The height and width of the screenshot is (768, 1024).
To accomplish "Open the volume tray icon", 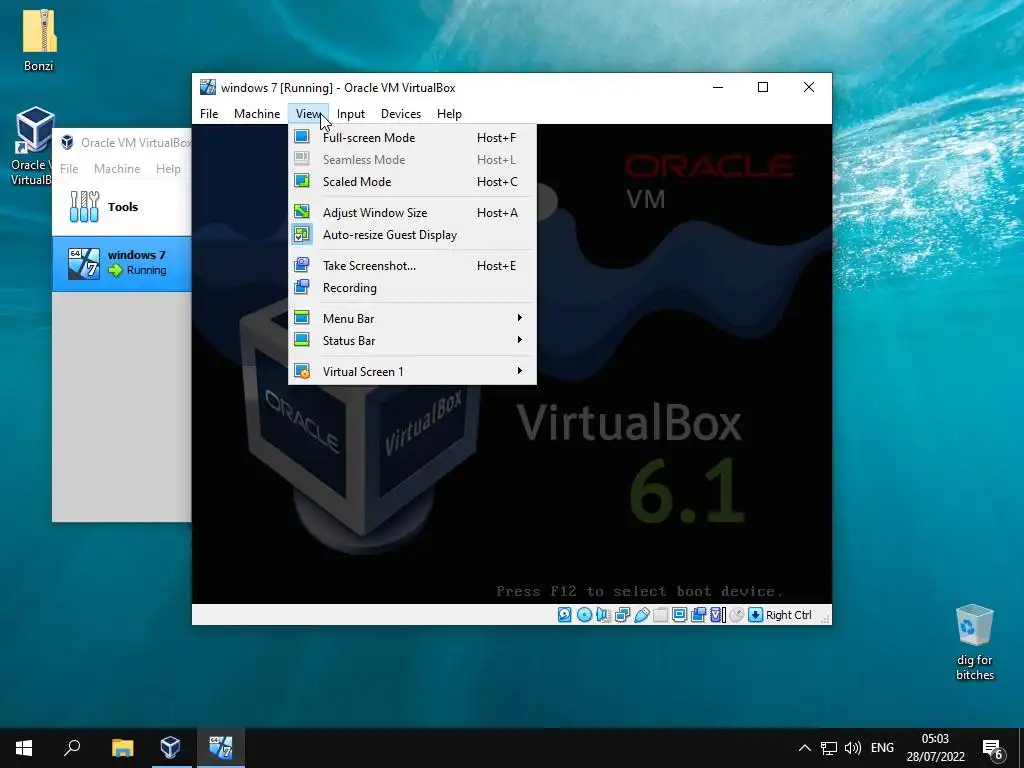I will coord(852,748).
